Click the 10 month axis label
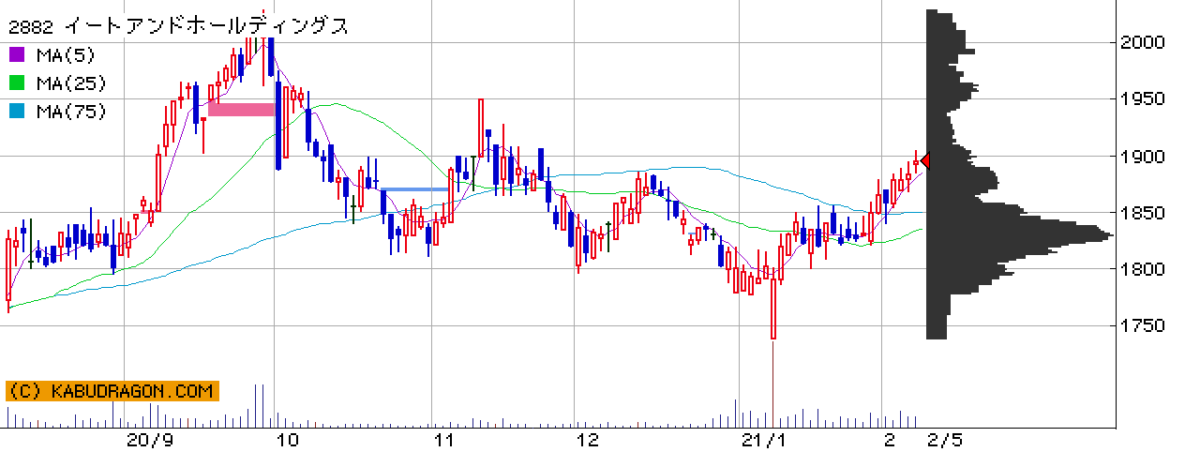Screen dimensions: 1200x452 (288, 440)
